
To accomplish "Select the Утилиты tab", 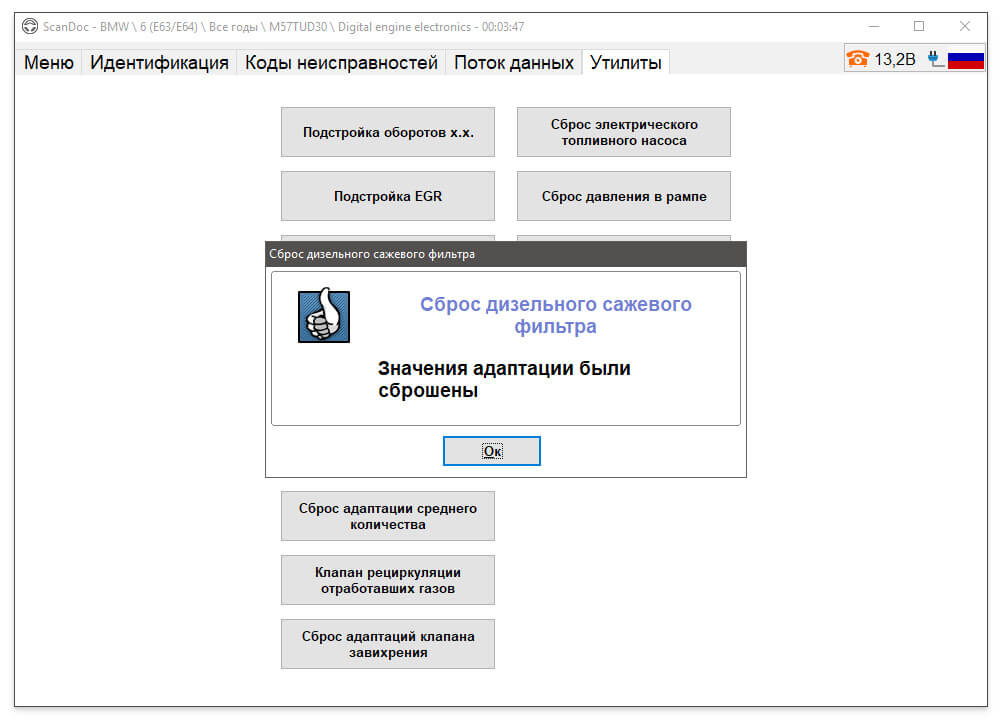I will 626,63.
